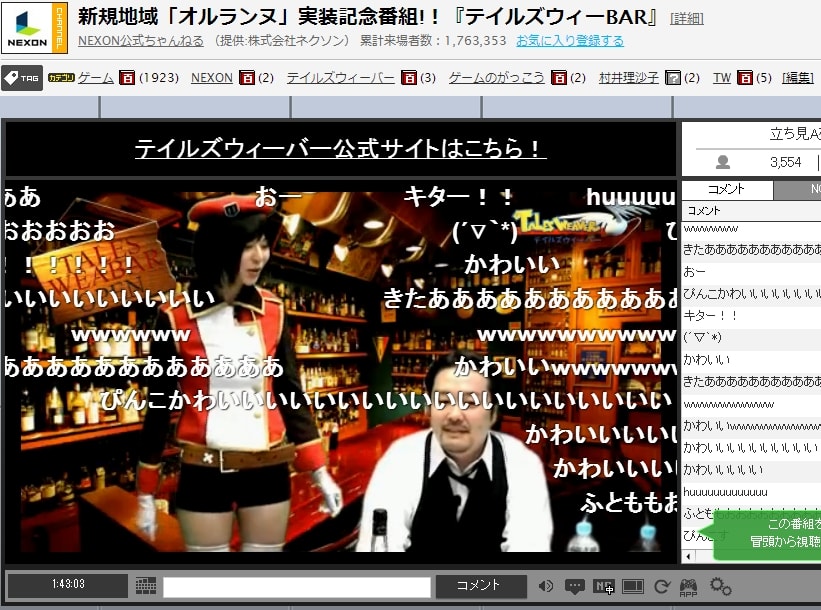Open the TW tag link
The image size is (821, 610).
[722, 78]
